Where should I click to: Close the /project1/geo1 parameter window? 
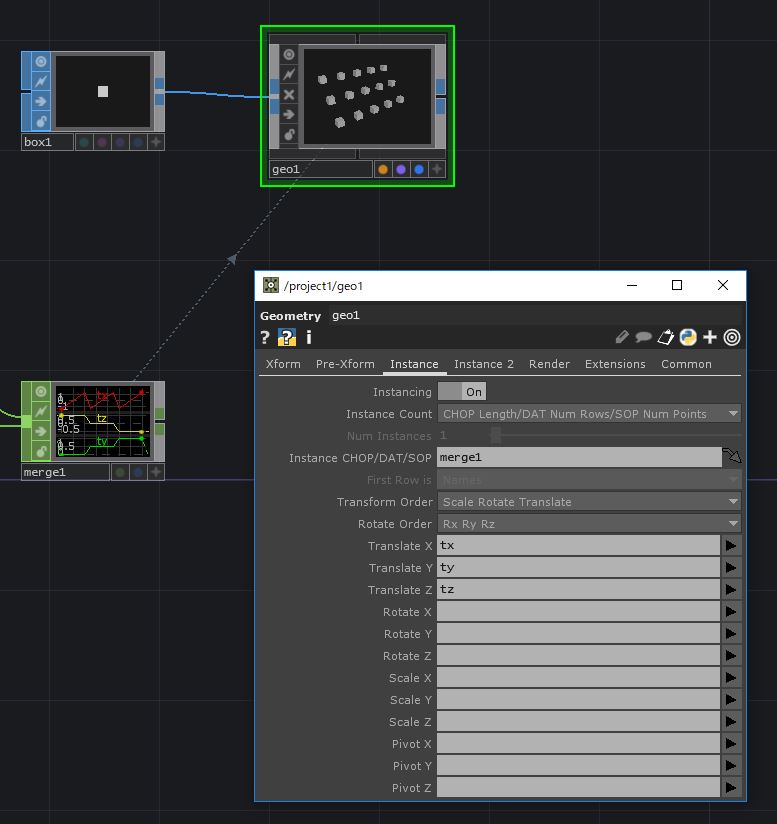pos(723,285)
